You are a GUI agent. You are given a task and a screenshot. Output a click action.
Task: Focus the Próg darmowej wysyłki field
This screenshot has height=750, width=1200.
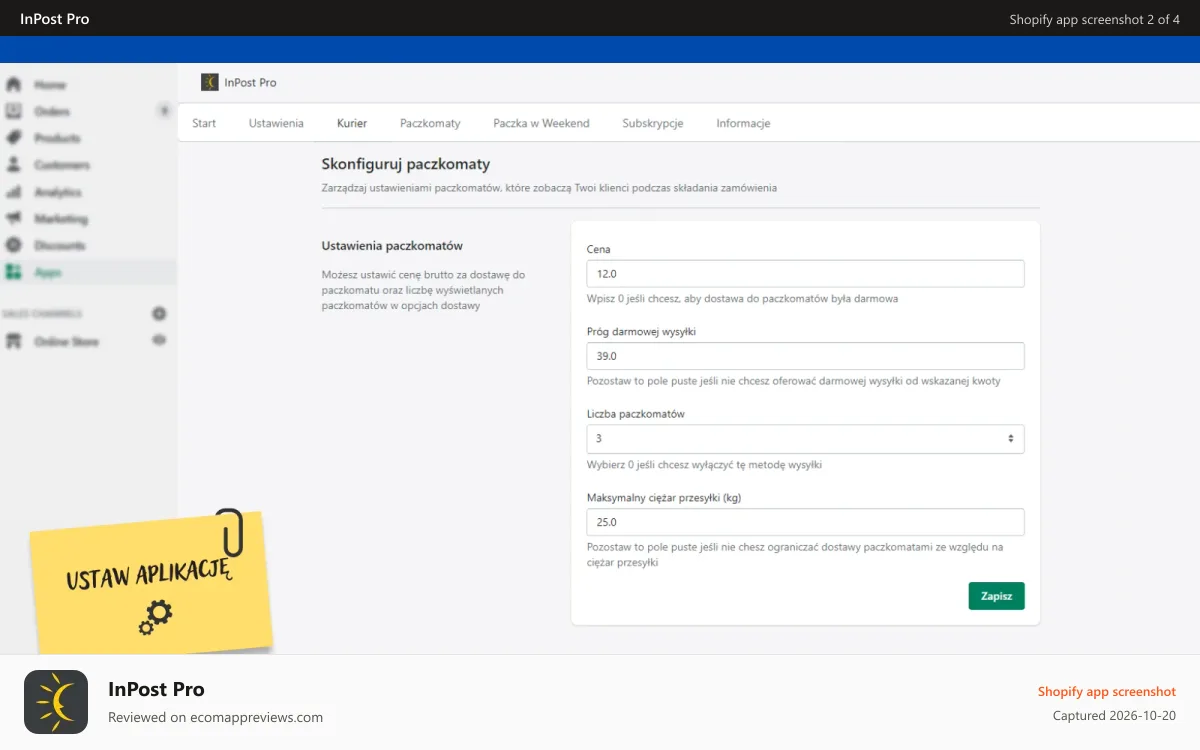[x=805, y=356]
